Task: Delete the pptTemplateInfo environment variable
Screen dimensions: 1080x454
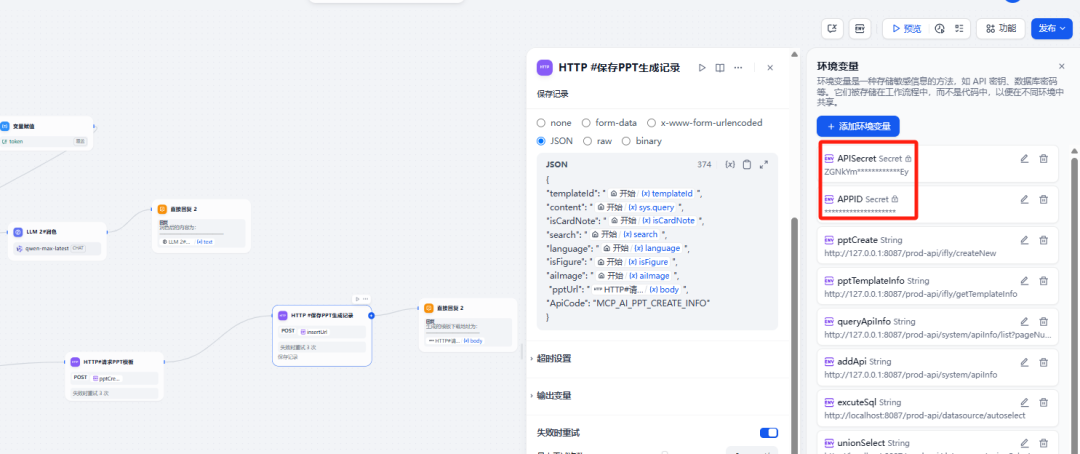Action: click(x=1043, y=280)
